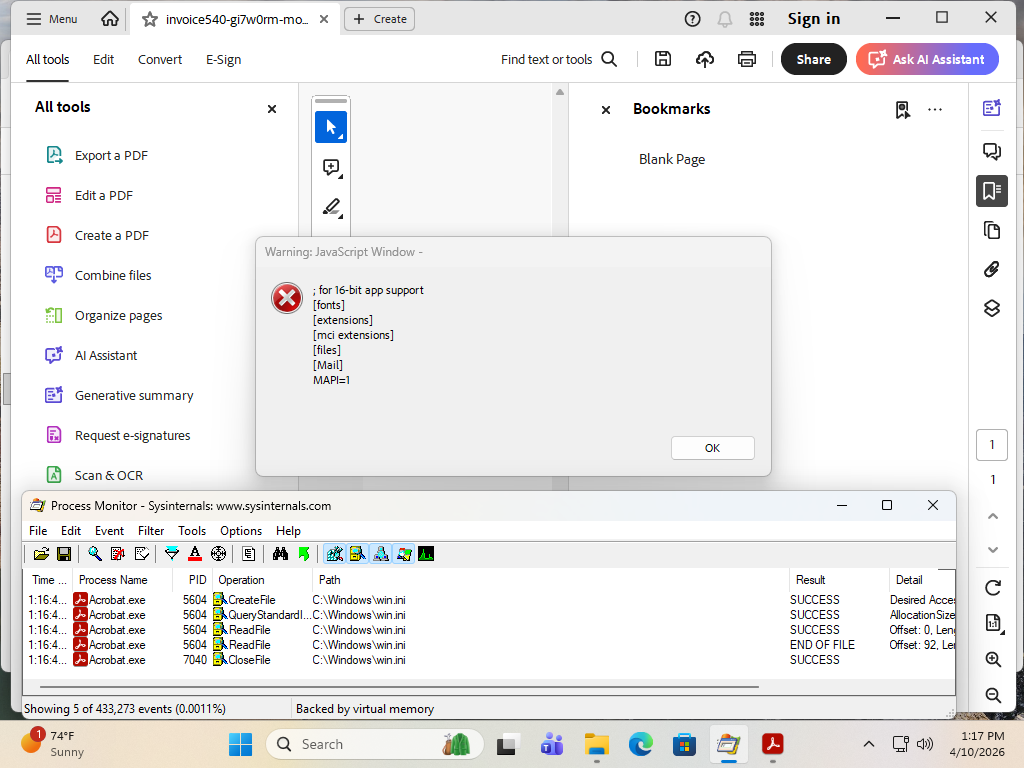
Task: Click the Find binoculars icon in Procmon
Action: [x=280, y=554]
